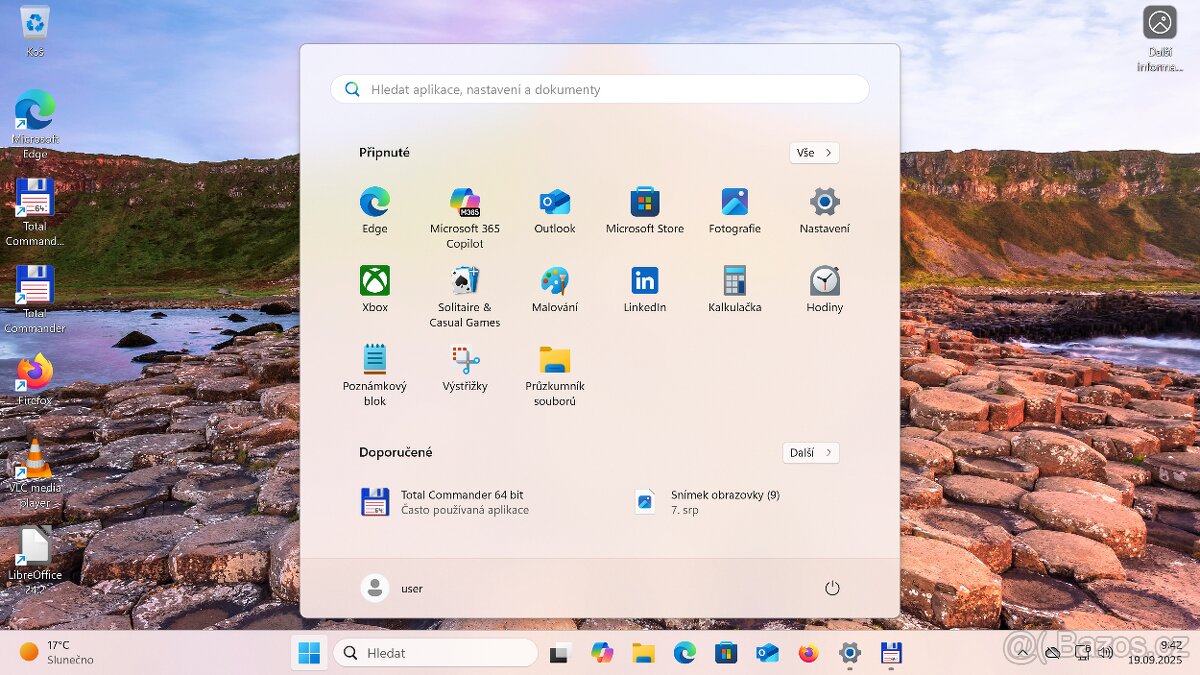Viewport: 1200px width, 675px height.
Task: Launch Výstřižky snipping tool
Action: pos(465,360)
